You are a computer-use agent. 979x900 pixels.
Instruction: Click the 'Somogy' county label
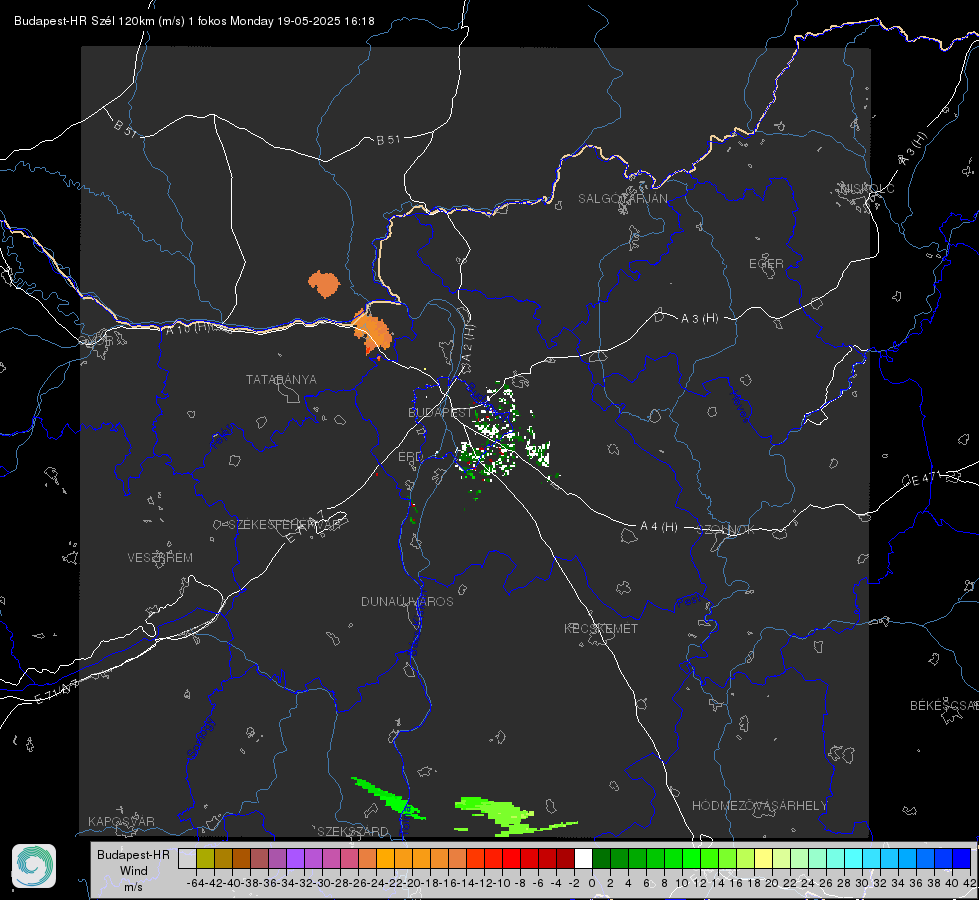coord(200,738)
